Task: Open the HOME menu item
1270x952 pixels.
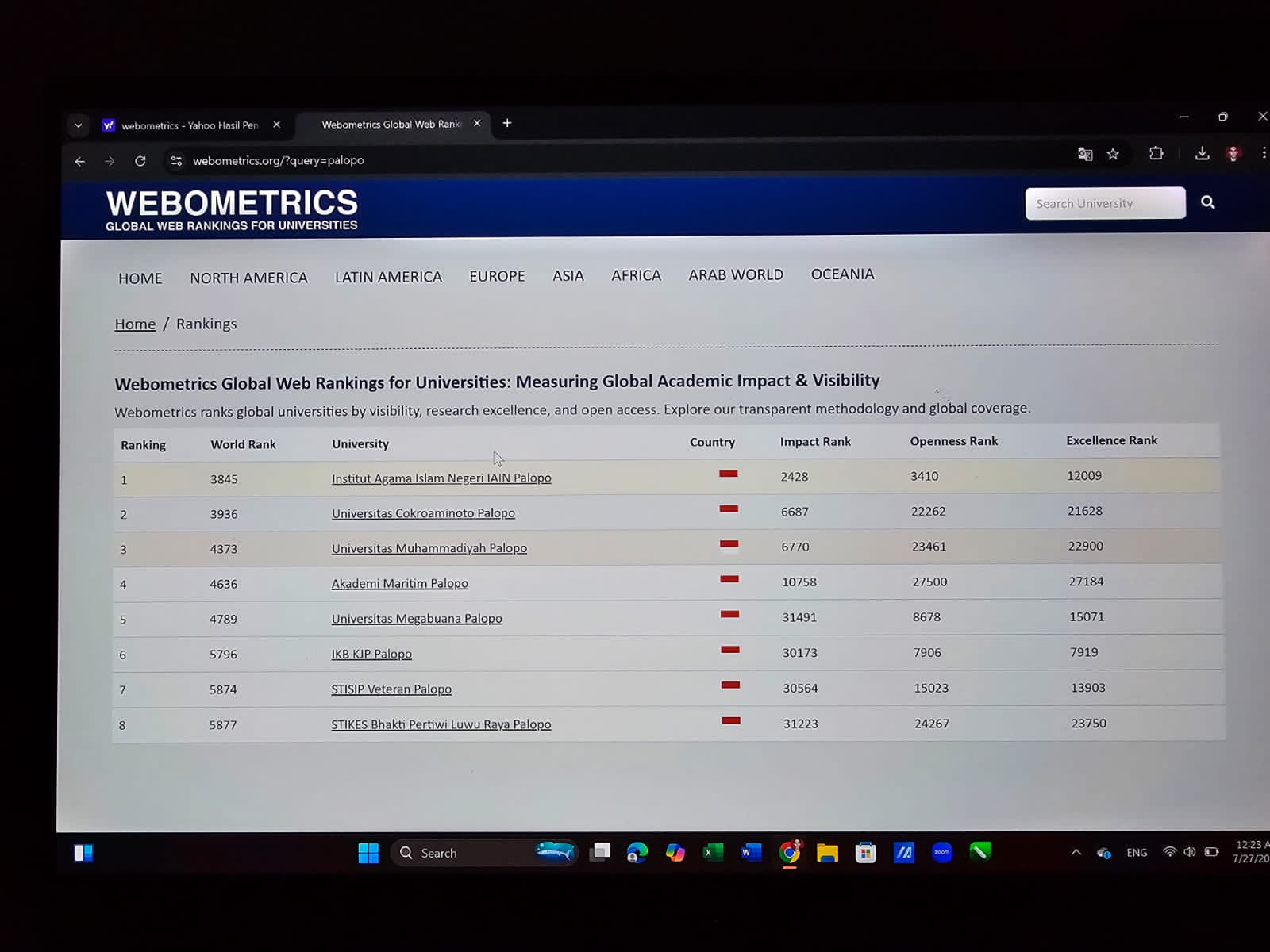Action: 140,278
